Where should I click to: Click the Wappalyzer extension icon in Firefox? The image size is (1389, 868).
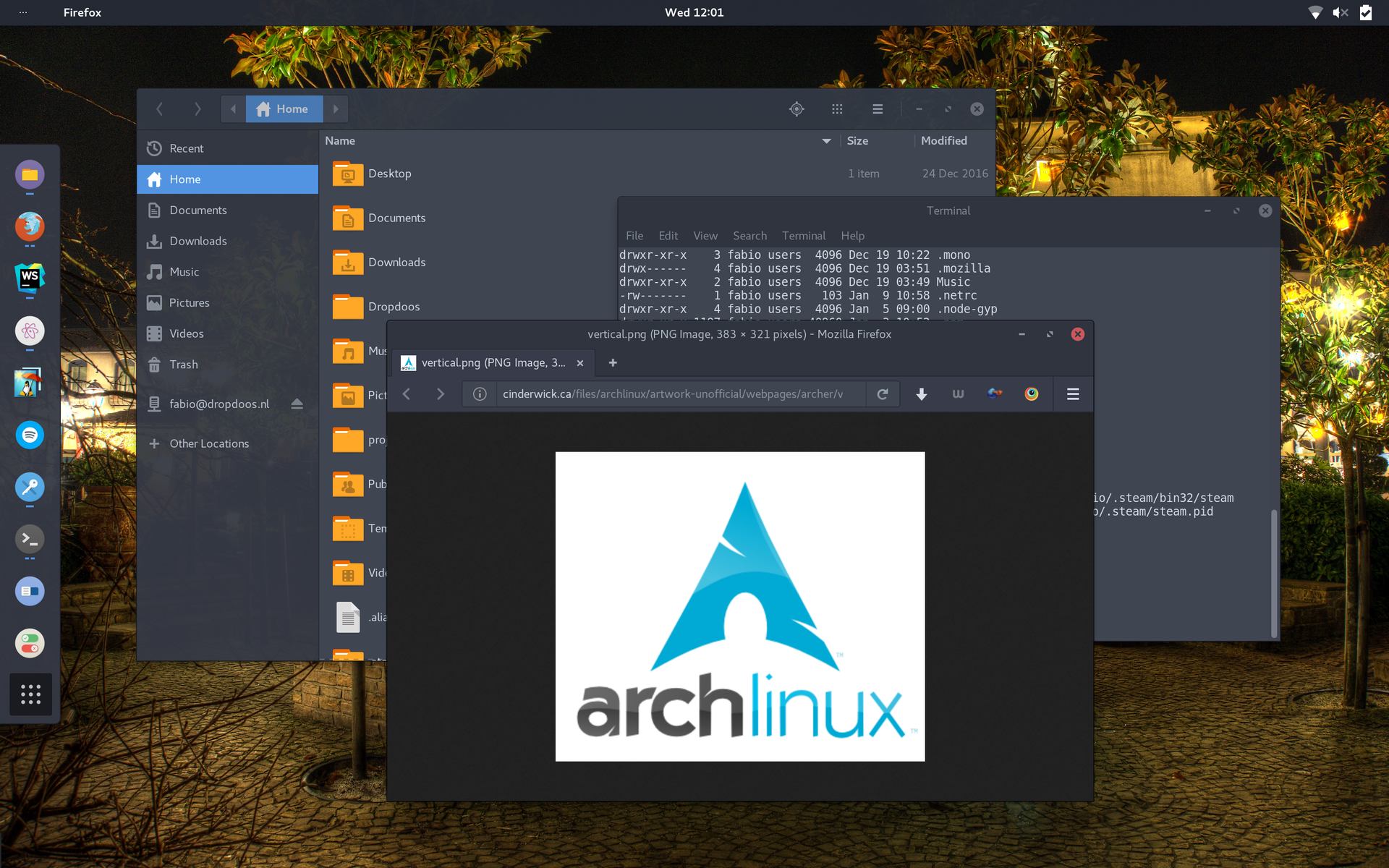[x=958, y=394]
